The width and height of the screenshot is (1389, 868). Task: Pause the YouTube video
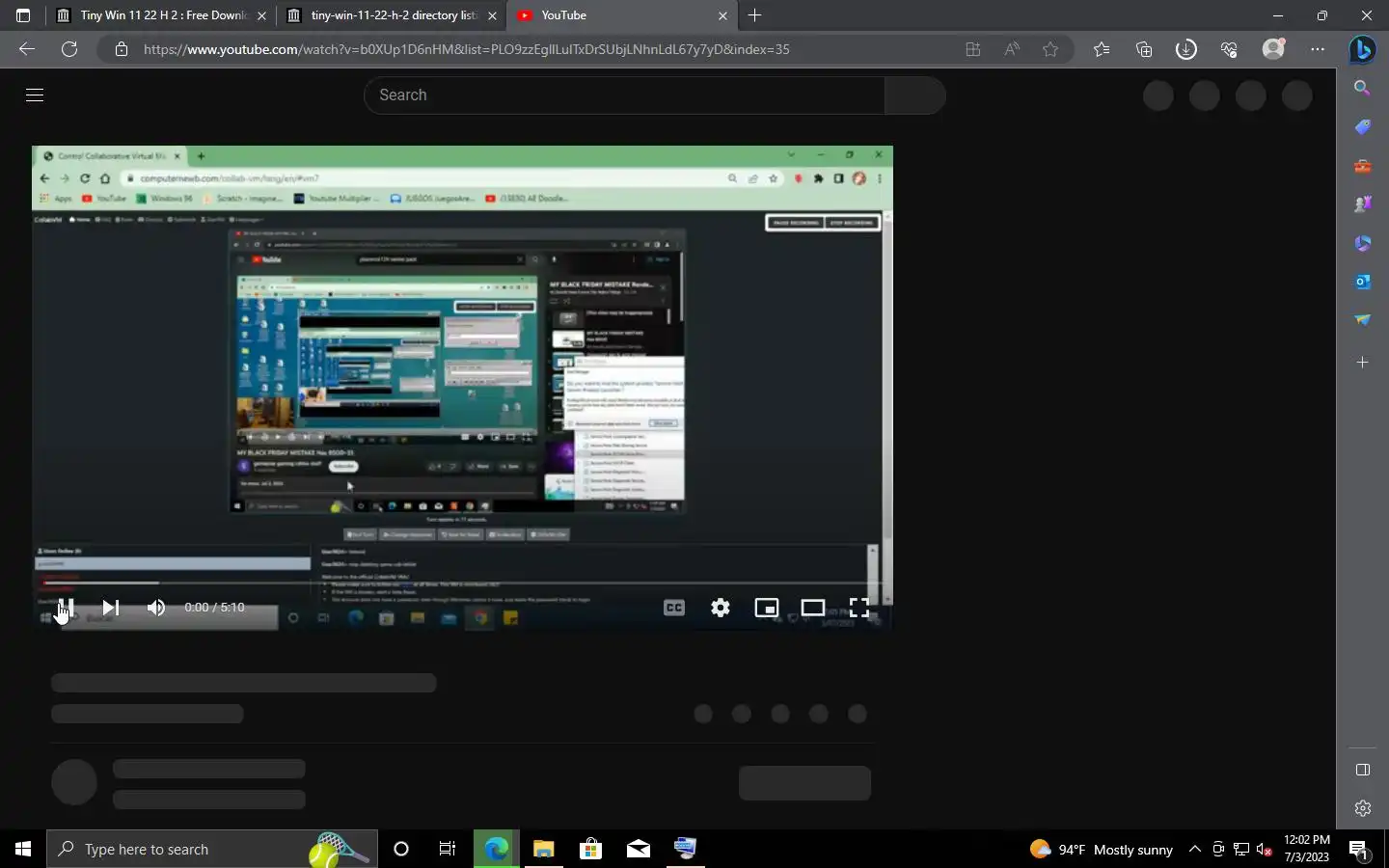point(66,608)
